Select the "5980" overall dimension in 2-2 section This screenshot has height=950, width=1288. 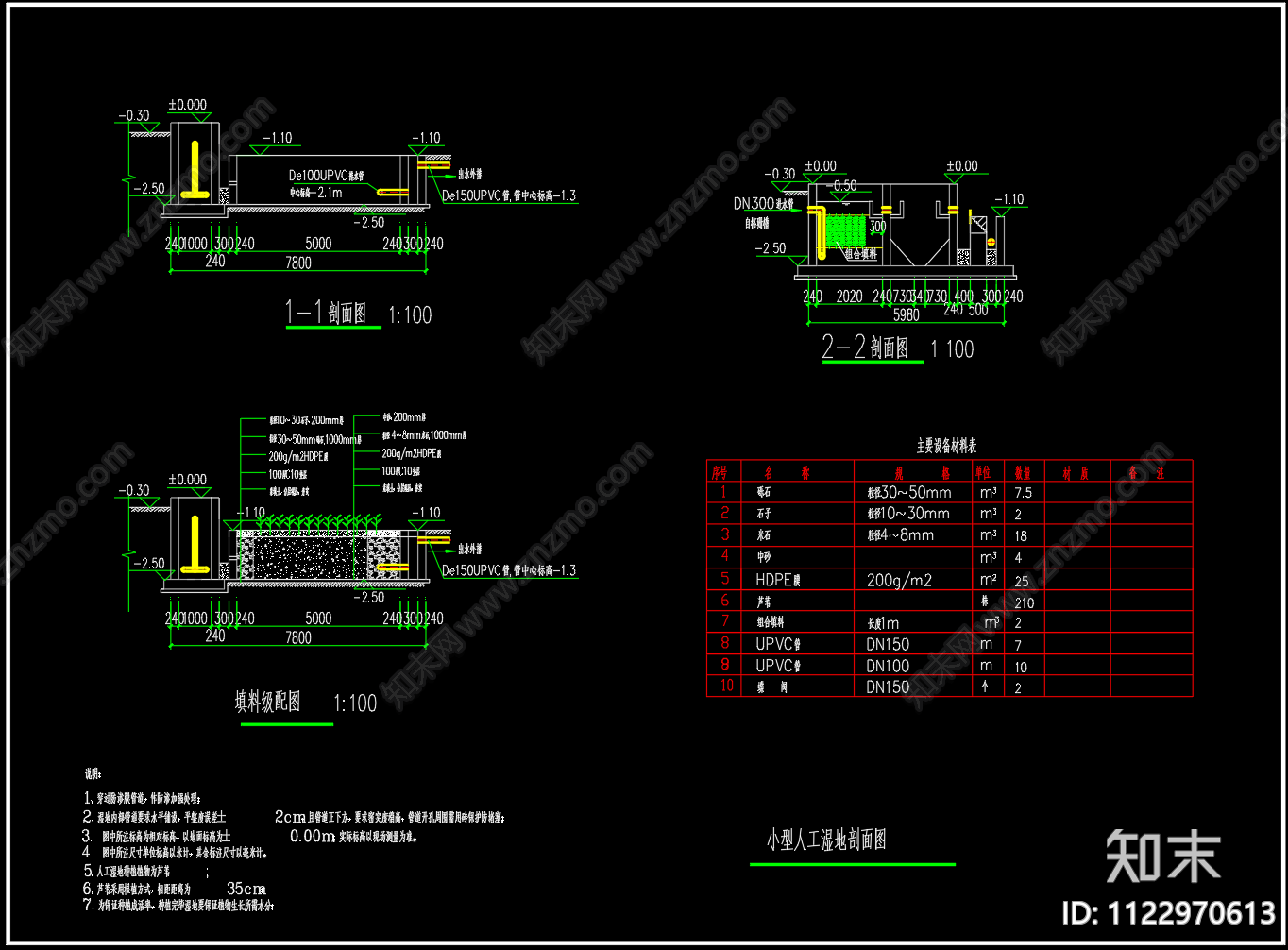(x=906, y=315)
